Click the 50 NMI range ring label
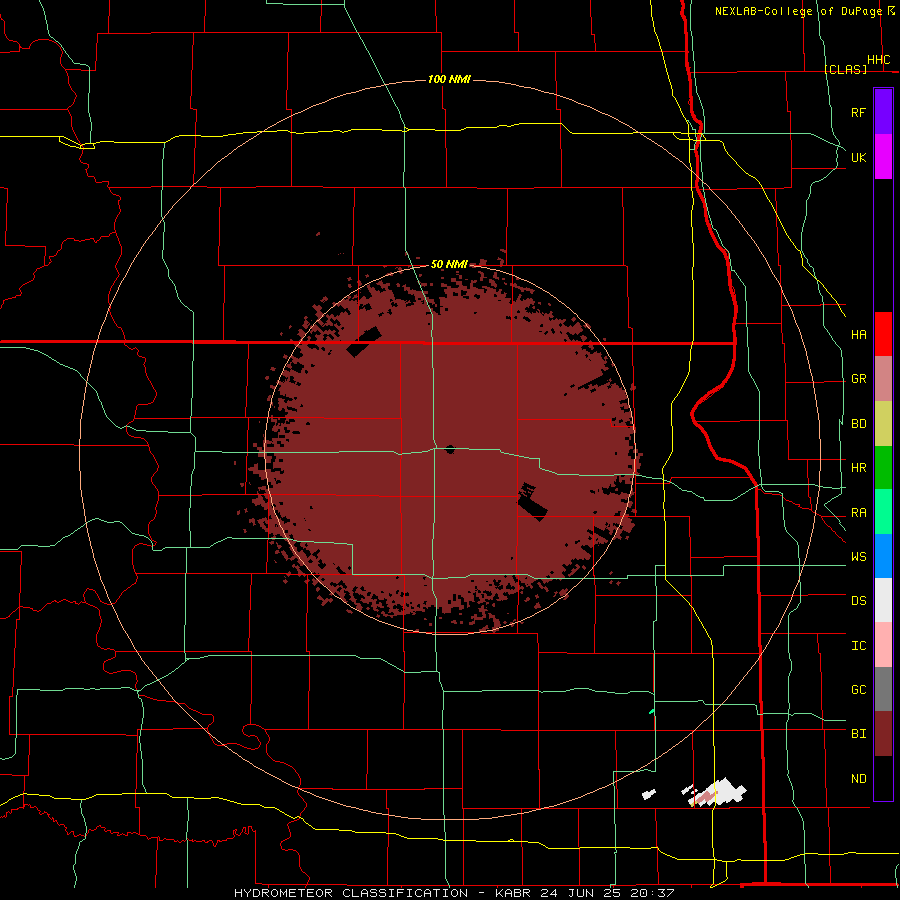Image resolution: width=900 pixels, height=900 pixels. pyautogui.click(x=449, y=264)
